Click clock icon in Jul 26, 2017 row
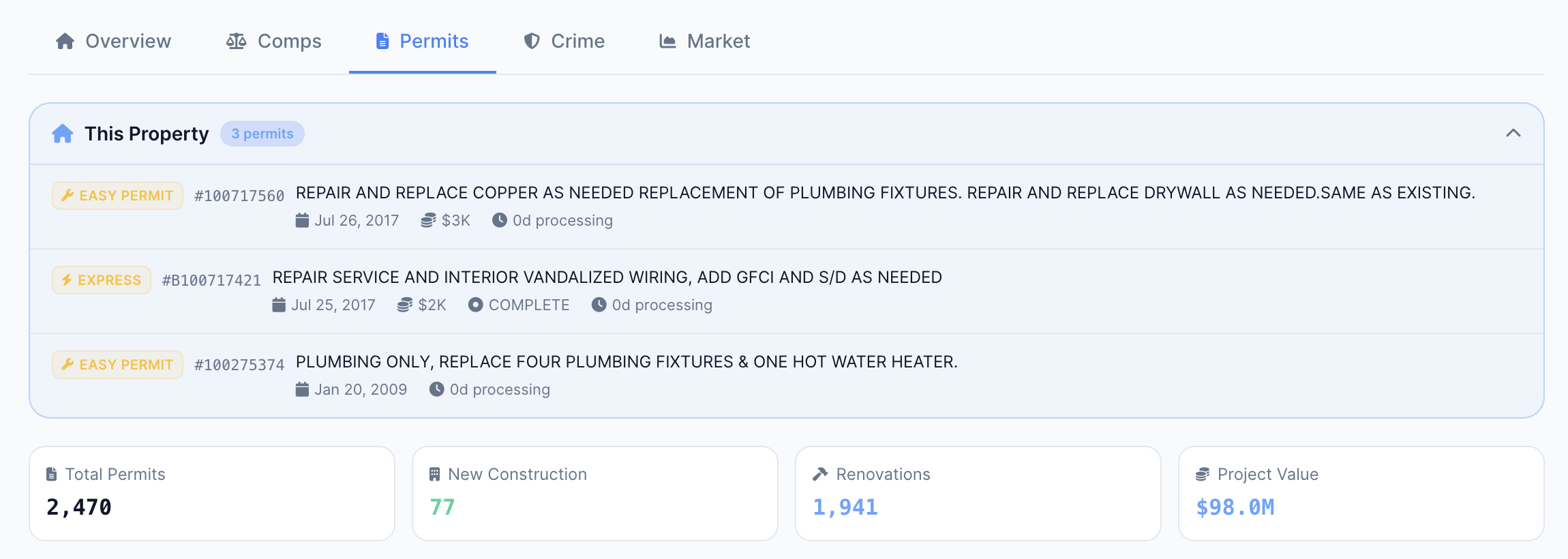The height and width of the screenshot is (559, 1568). click(x=500, y=220)
